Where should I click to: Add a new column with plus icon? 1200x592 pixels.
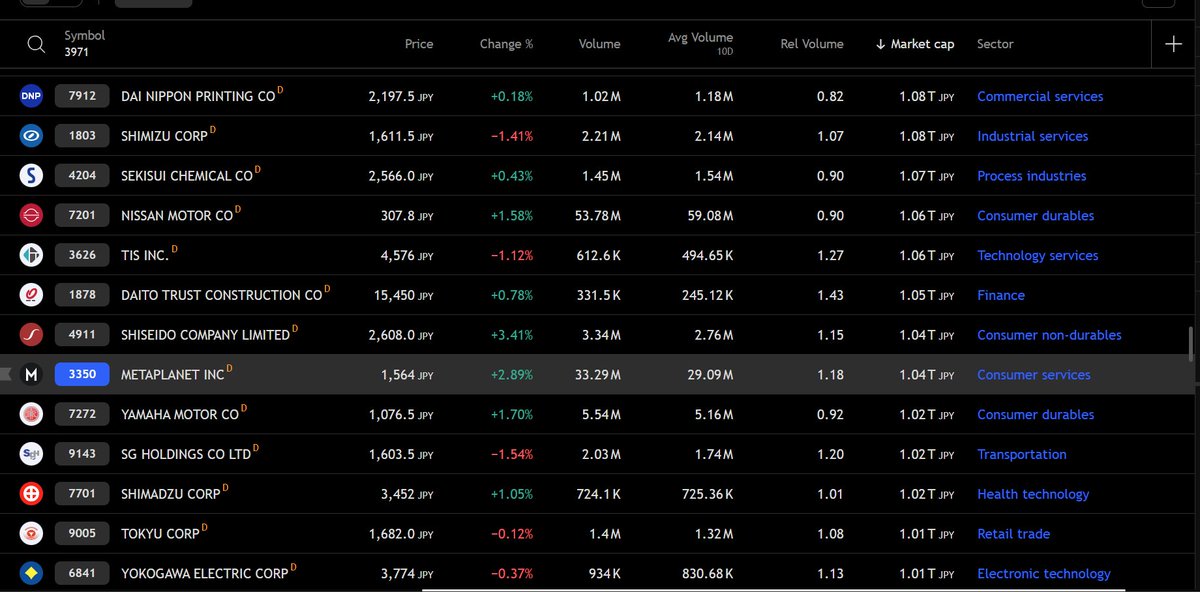tap(1173, 44)
